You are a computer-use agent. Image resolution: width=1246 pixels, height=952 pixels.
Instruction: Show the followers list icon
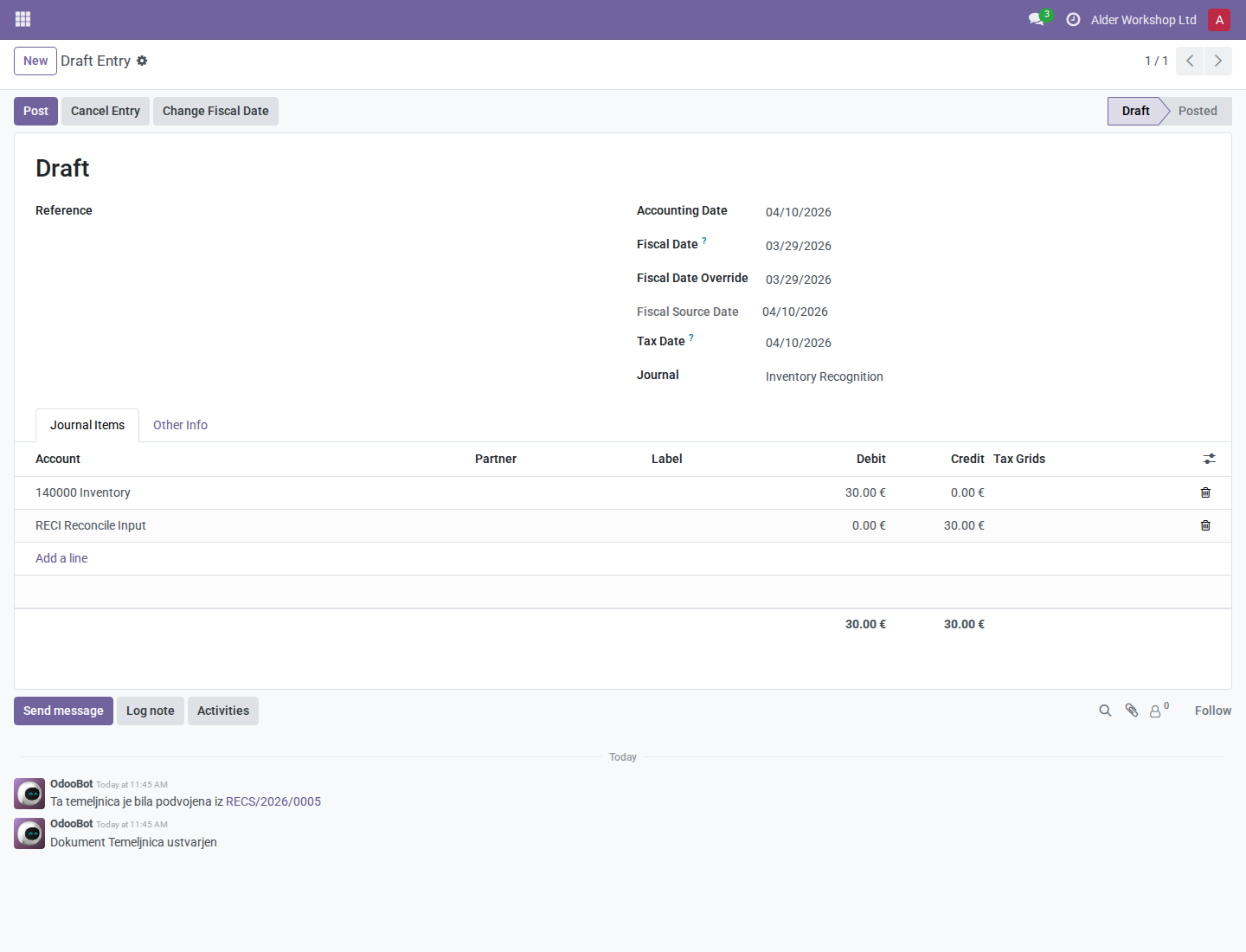(1159, 711)
